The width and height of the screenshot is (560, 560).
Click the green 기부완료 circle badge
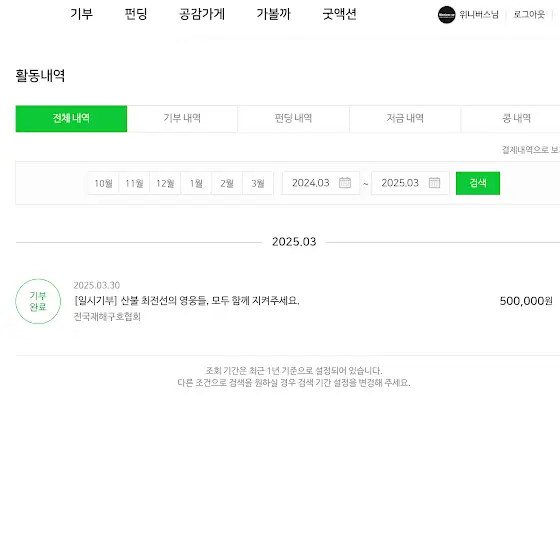pos(38,301)
